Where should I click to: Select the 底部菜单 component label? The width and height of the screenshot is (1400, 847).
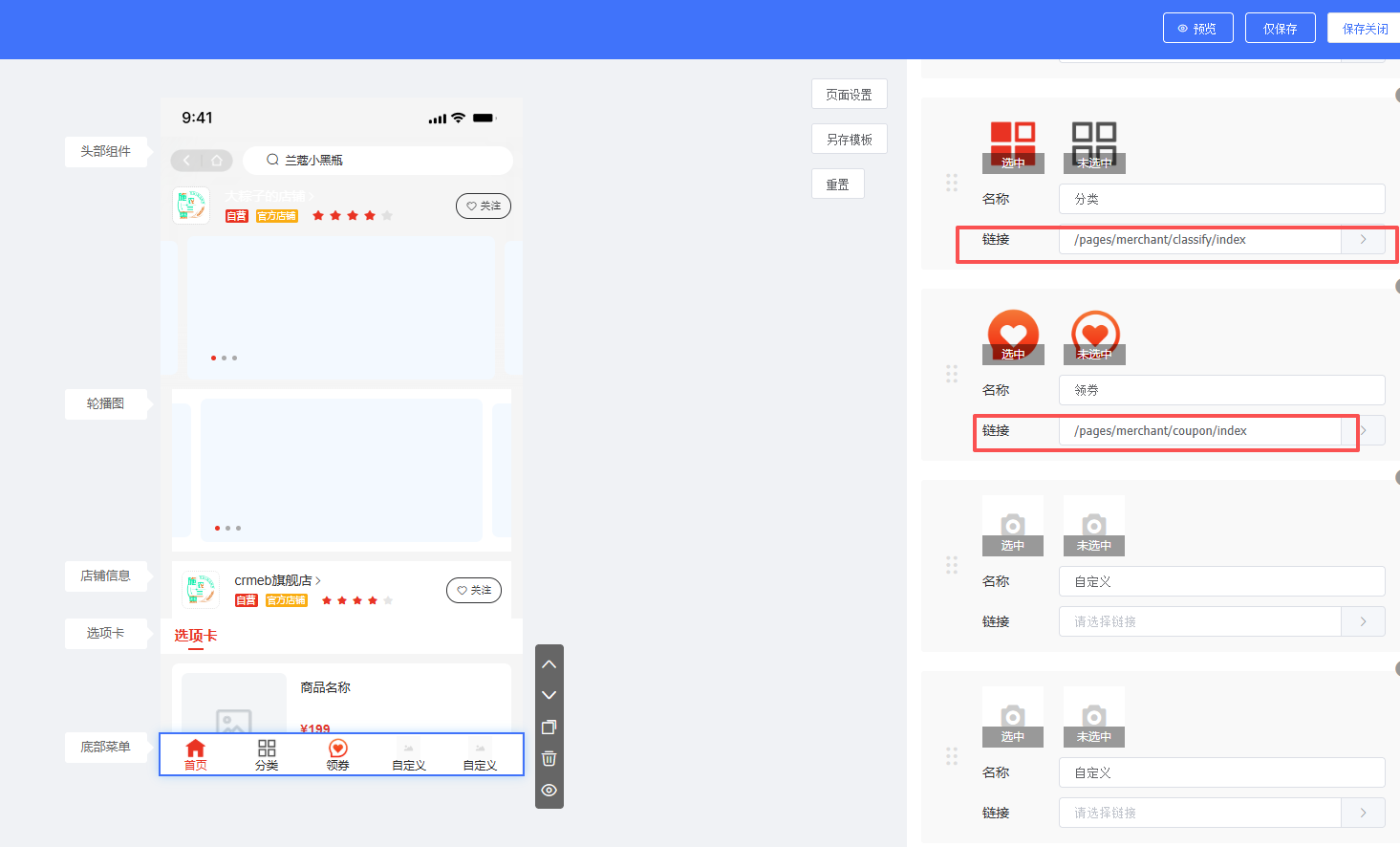pos(106,747)
